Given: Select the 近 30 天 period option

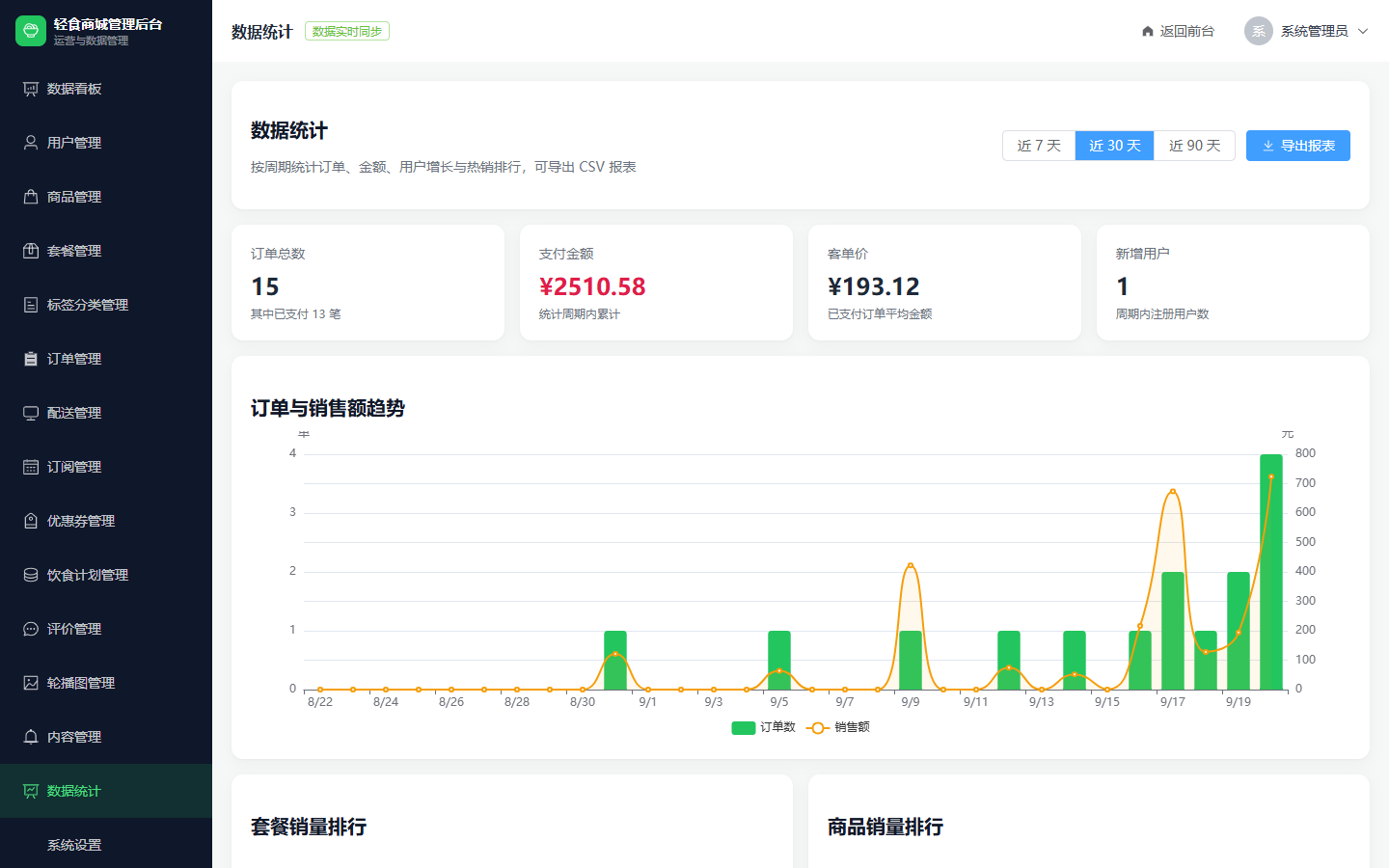Looking at the screenshot, I should click(x=1115, y=146).
